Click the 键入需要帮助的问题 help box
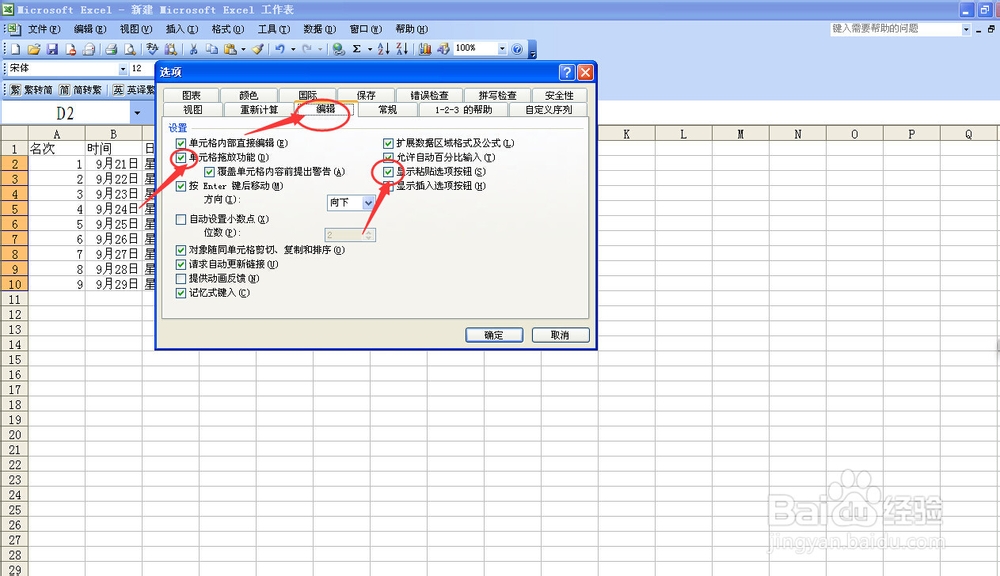This screenshot has width=1000, height=576. pos(895,29)
